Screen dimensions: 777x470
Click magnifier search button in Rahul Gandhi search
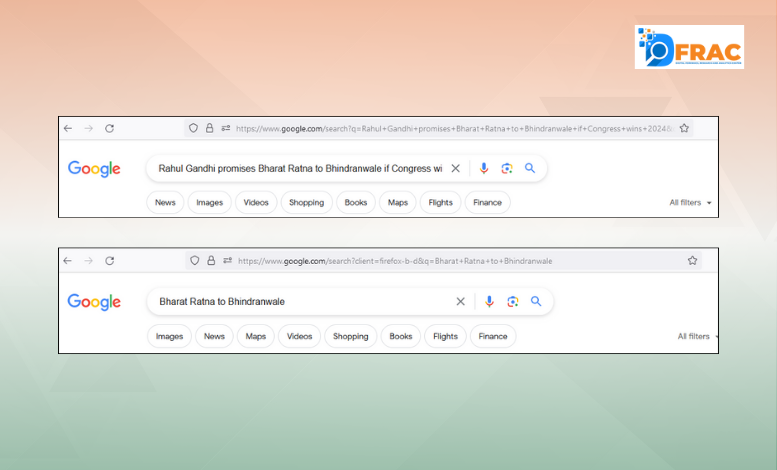[530, 168]
